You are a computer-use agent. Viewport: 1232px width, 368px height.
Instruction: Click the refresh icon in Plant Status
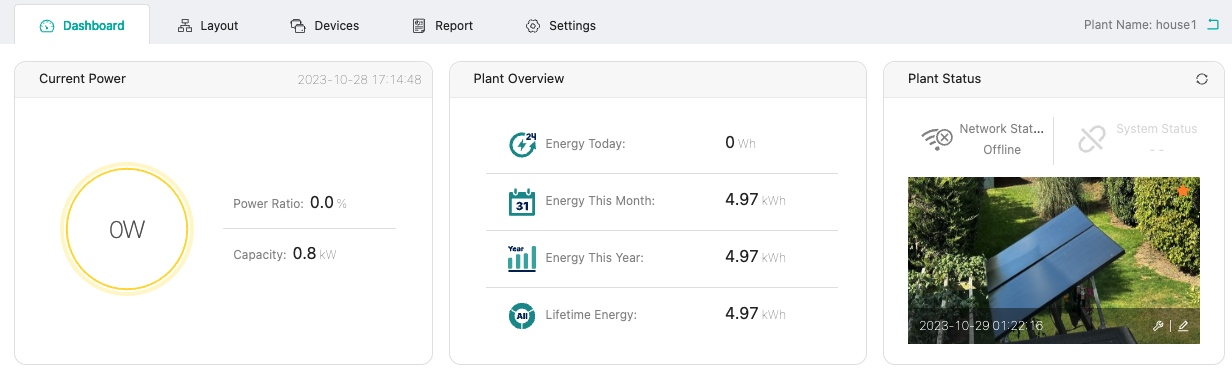tap(1202, 79)
